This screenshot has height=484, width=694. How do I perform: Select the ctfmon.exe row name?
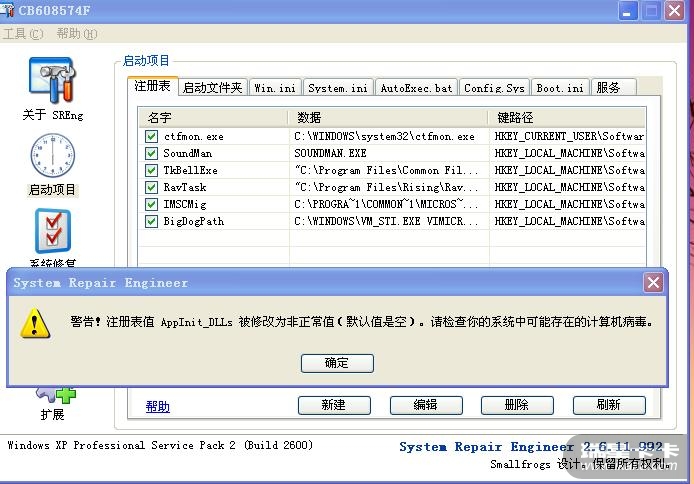click(193, 136)
